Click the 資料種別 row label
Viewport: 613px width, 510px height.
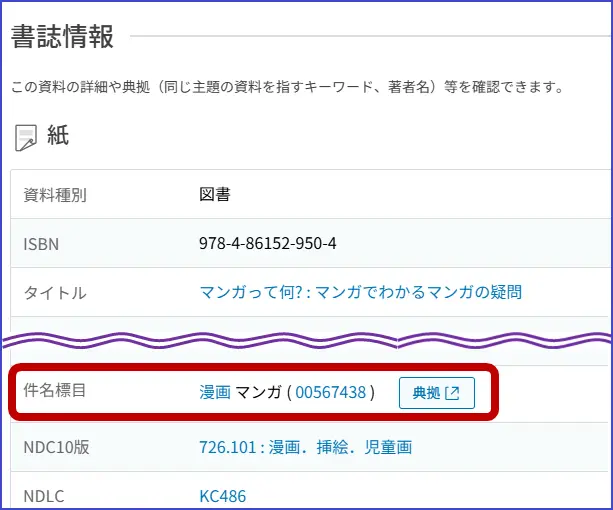point(55,195)
